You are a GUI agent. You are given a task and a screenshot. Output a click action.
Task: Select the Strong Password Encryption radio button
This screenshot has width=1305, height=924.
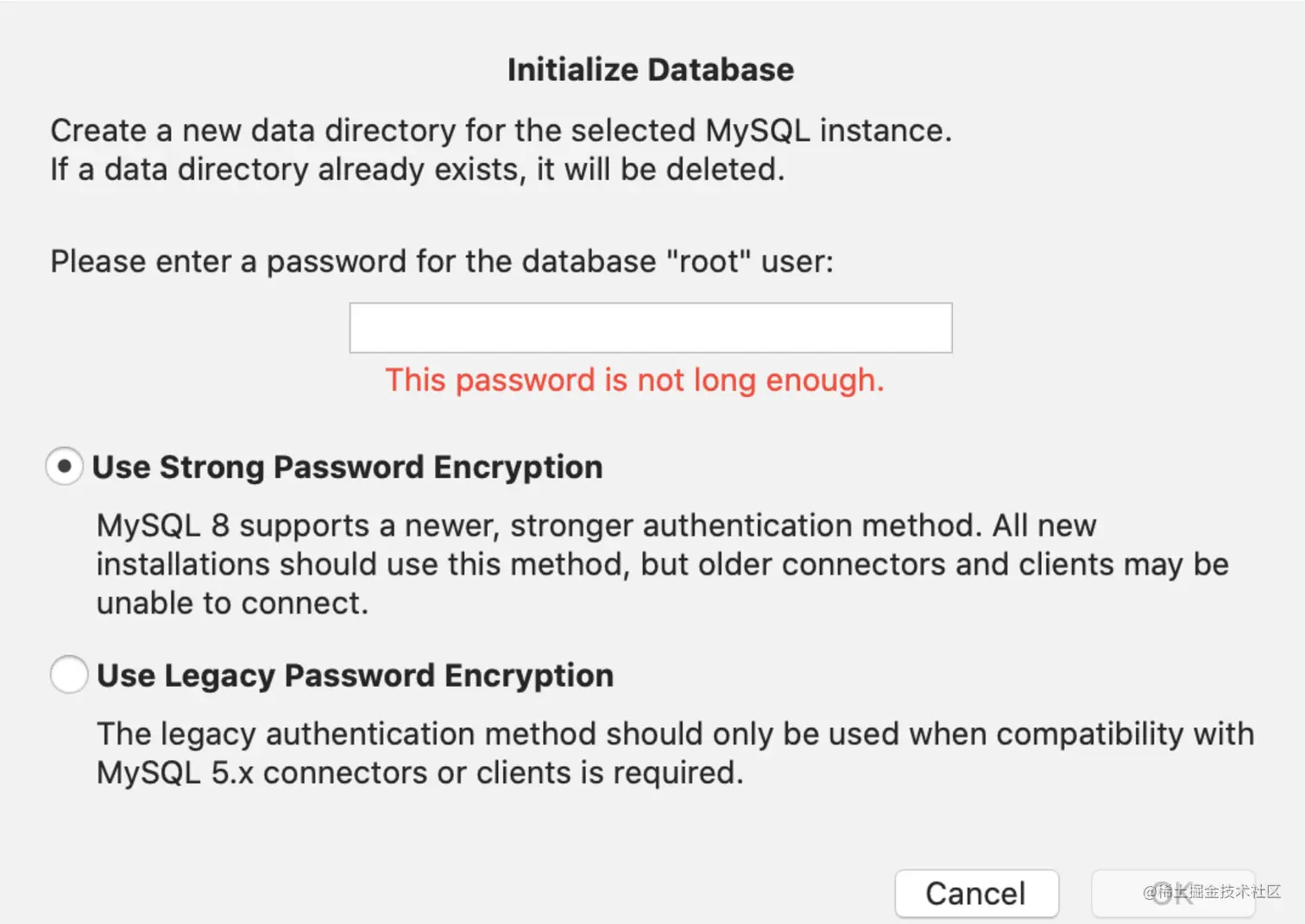pyautogui.click(x=65, y=467)
